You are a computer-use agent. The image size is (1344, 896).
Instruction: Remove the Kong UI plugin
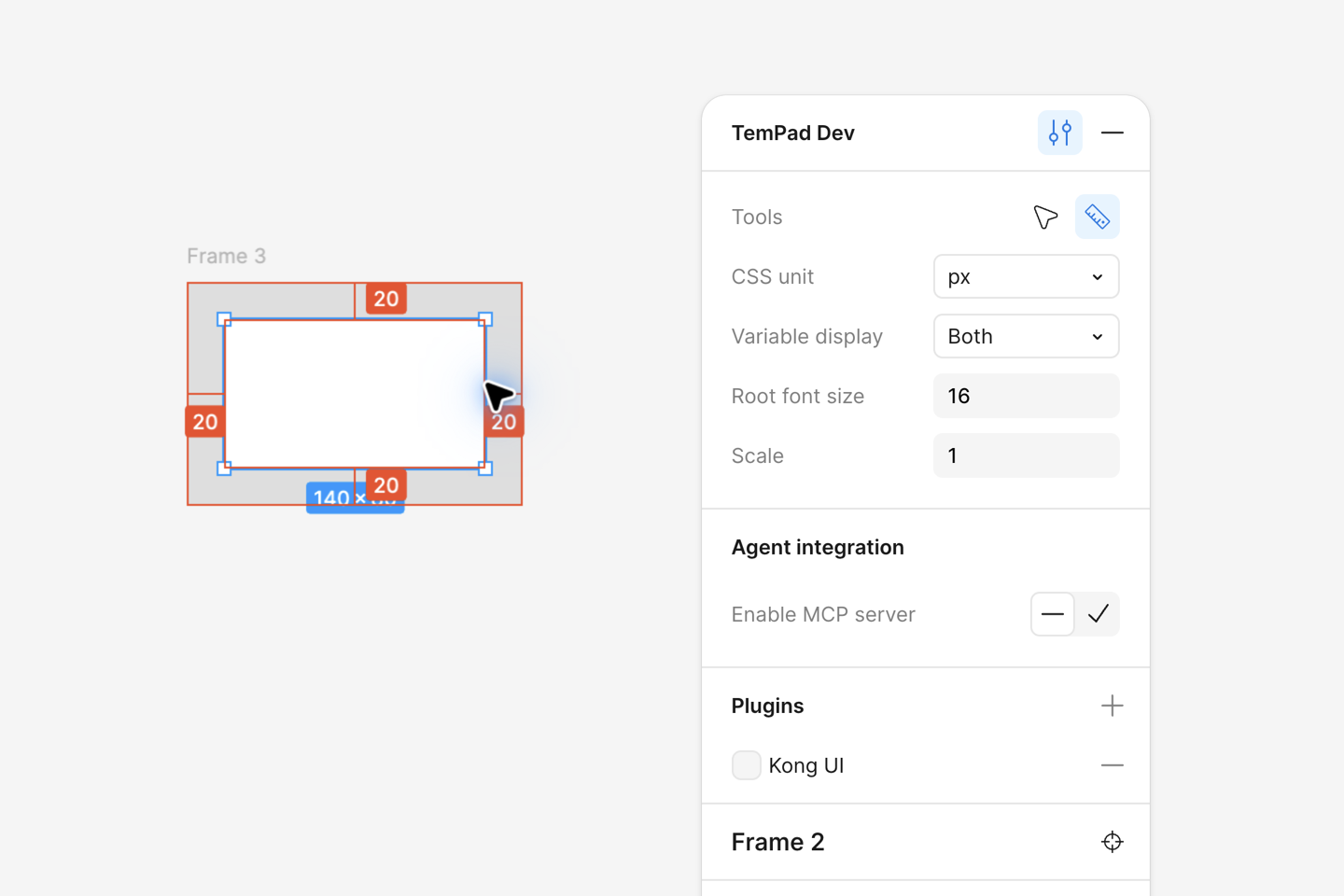pyautogui.click(x=1112, y=765)
